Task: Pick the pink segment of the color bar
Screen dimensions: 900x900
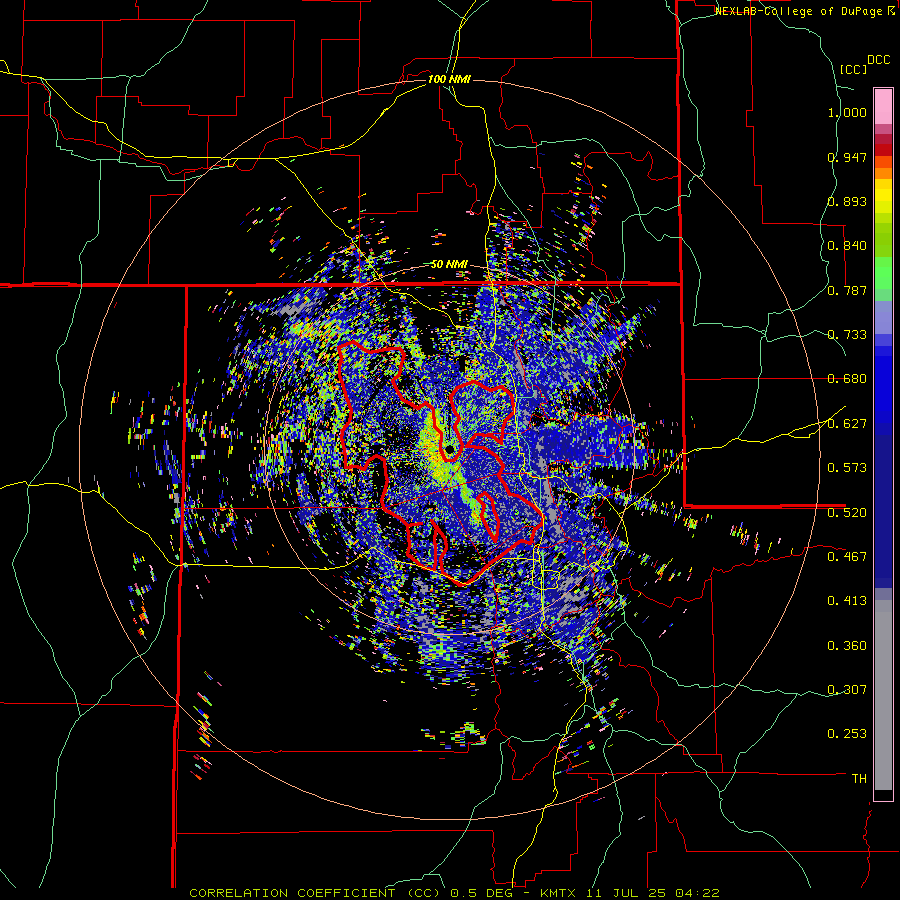Action: tap(883, 107)
